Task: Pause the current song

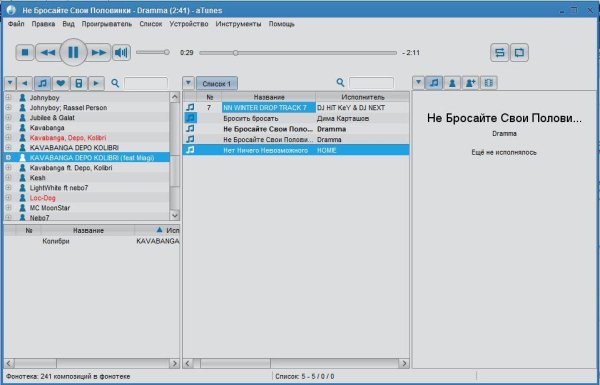Action: 73,52
